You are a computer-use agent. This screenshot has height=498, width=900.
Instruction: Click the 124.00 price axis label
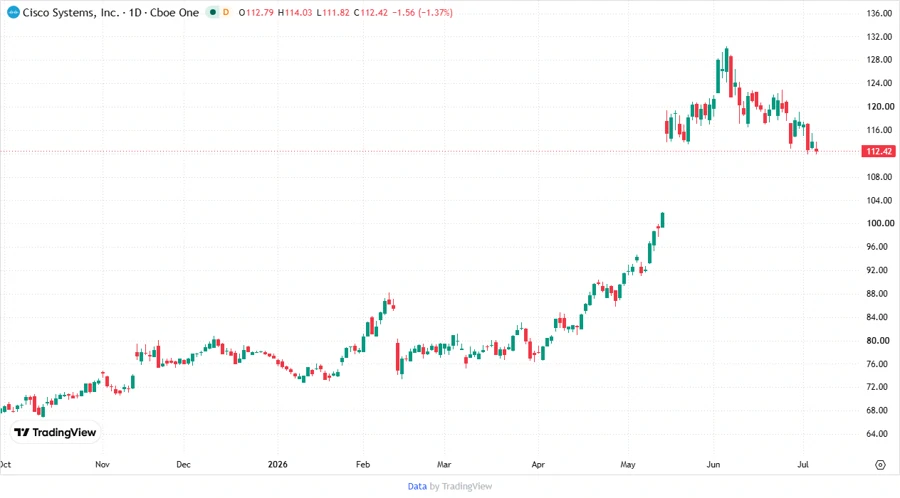[x=879, y=83]
